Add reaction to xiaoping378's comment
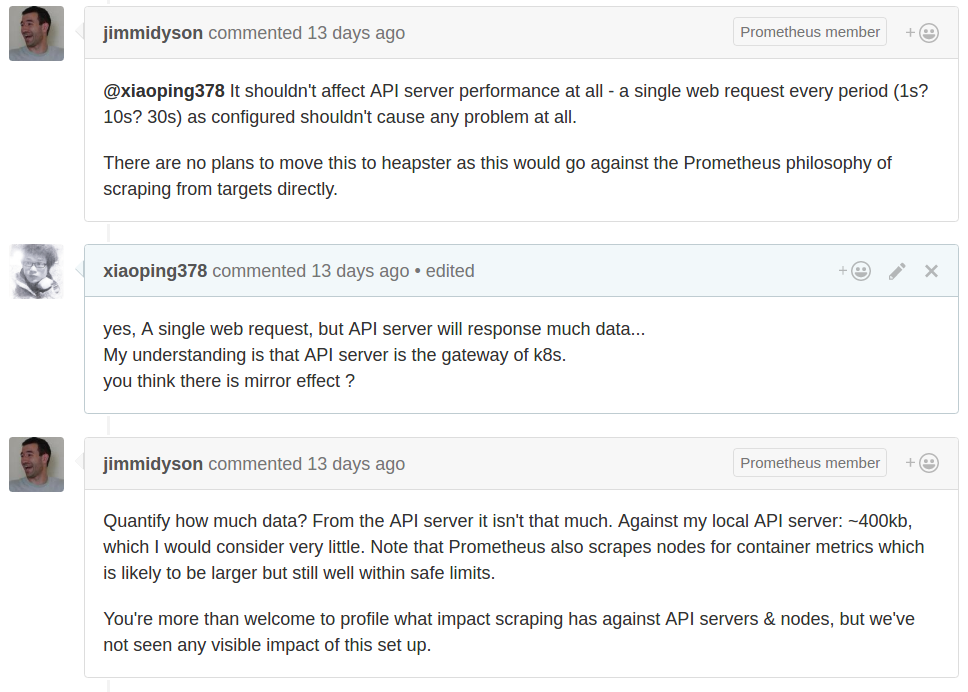The image size is (968, 692). pos(855,271)
